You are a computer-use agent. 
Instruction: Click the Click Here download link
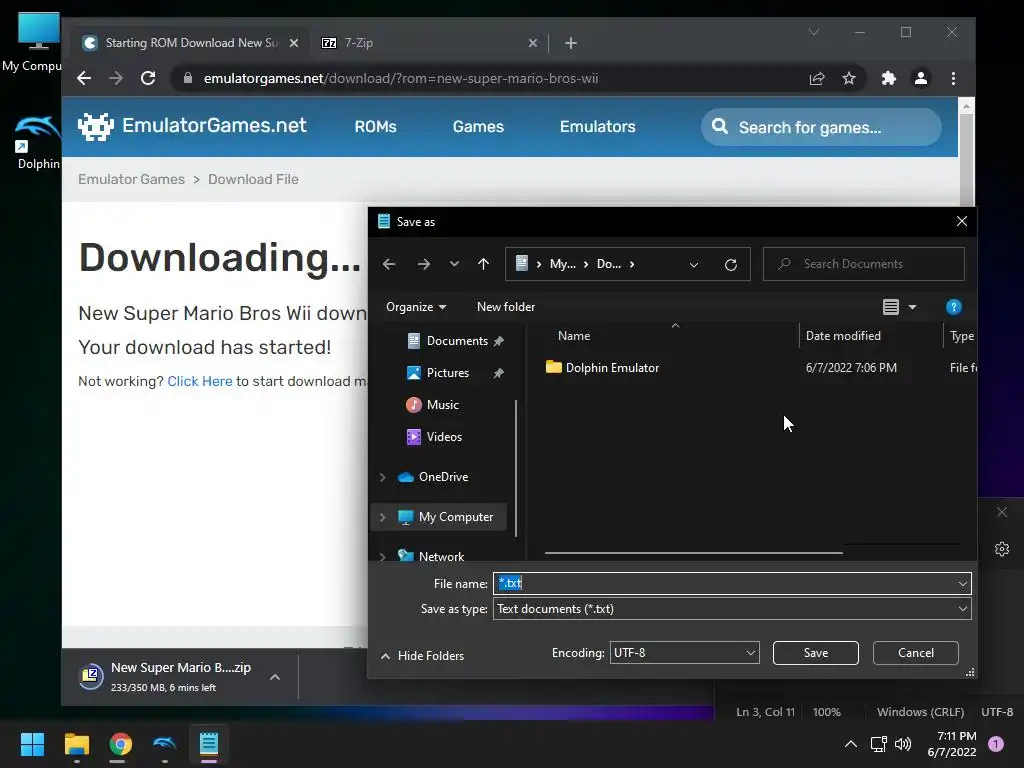pos(200,381)
